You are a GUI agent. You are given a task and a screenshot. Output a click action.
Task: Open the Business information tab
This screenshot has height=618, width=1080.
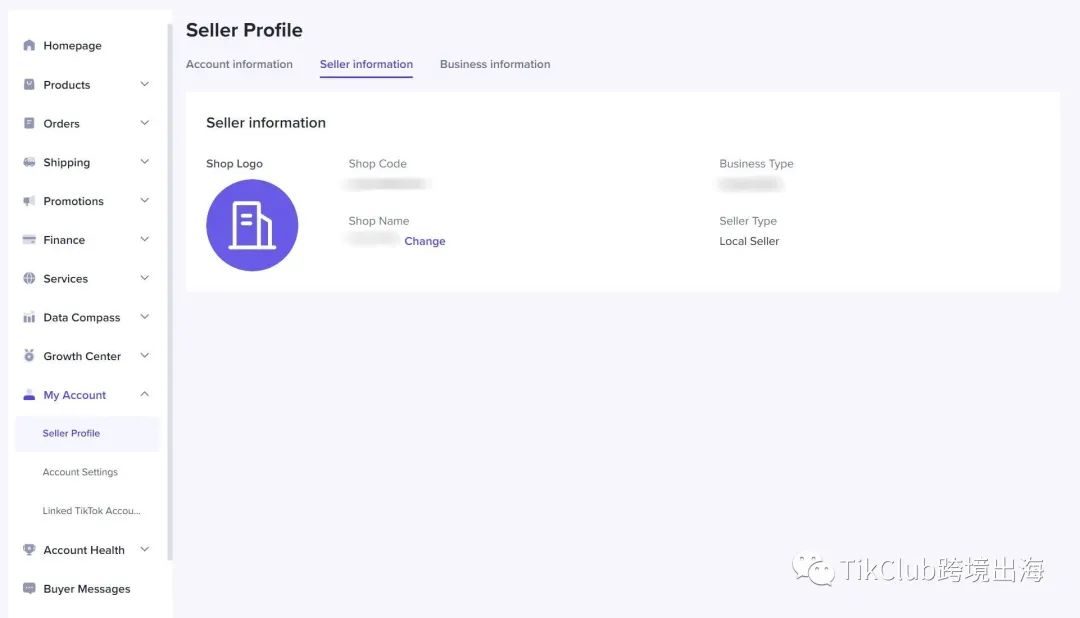tap(495, 64)
